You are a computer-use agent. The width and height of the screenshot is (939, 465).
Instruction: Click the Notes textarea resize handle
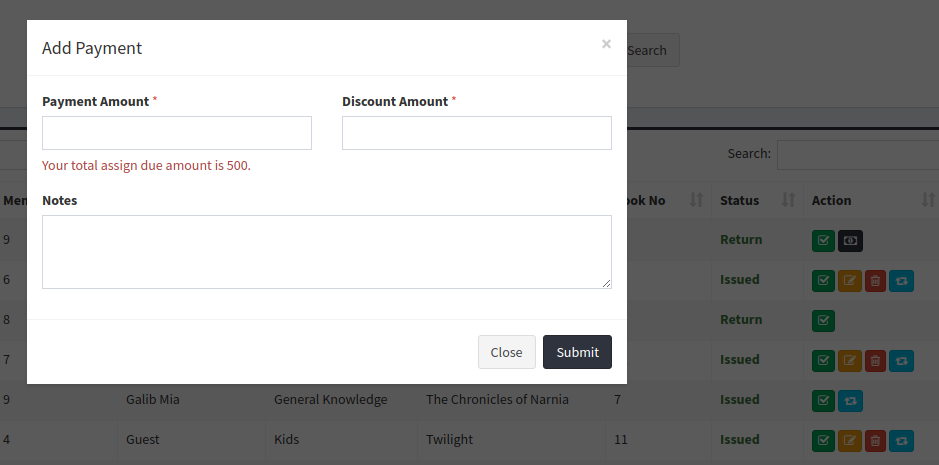[607, 284]
